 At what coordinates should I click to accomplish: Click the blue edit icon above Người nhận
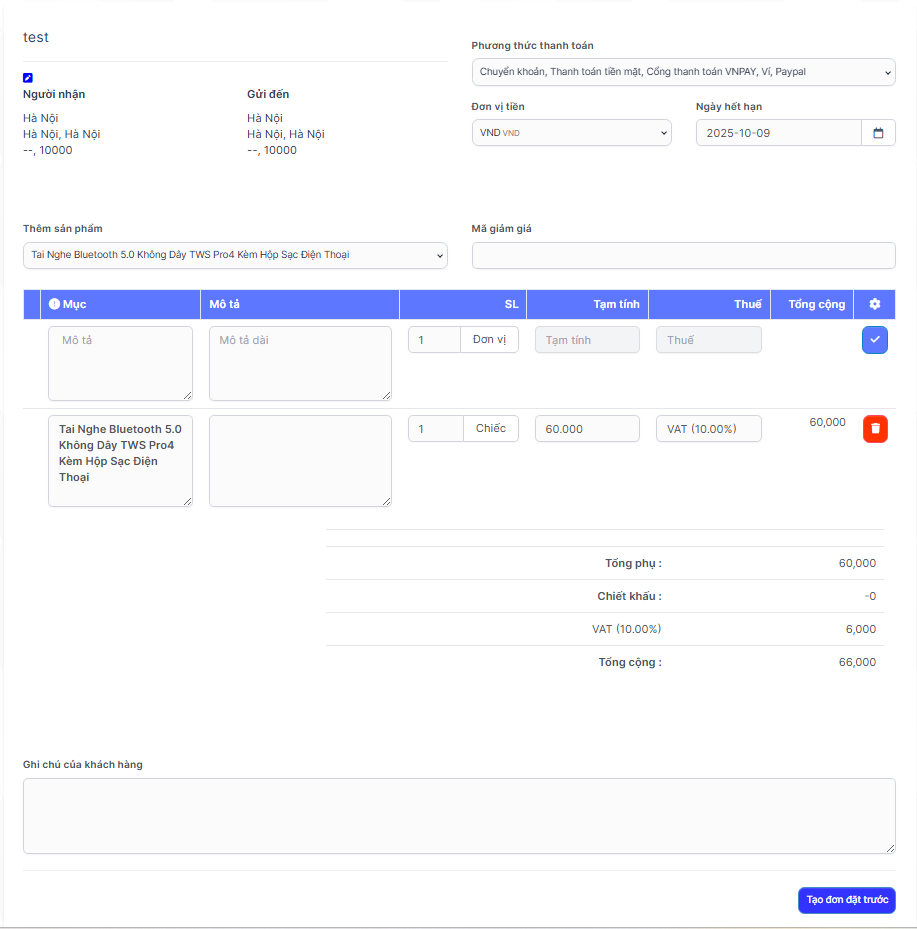28,78
